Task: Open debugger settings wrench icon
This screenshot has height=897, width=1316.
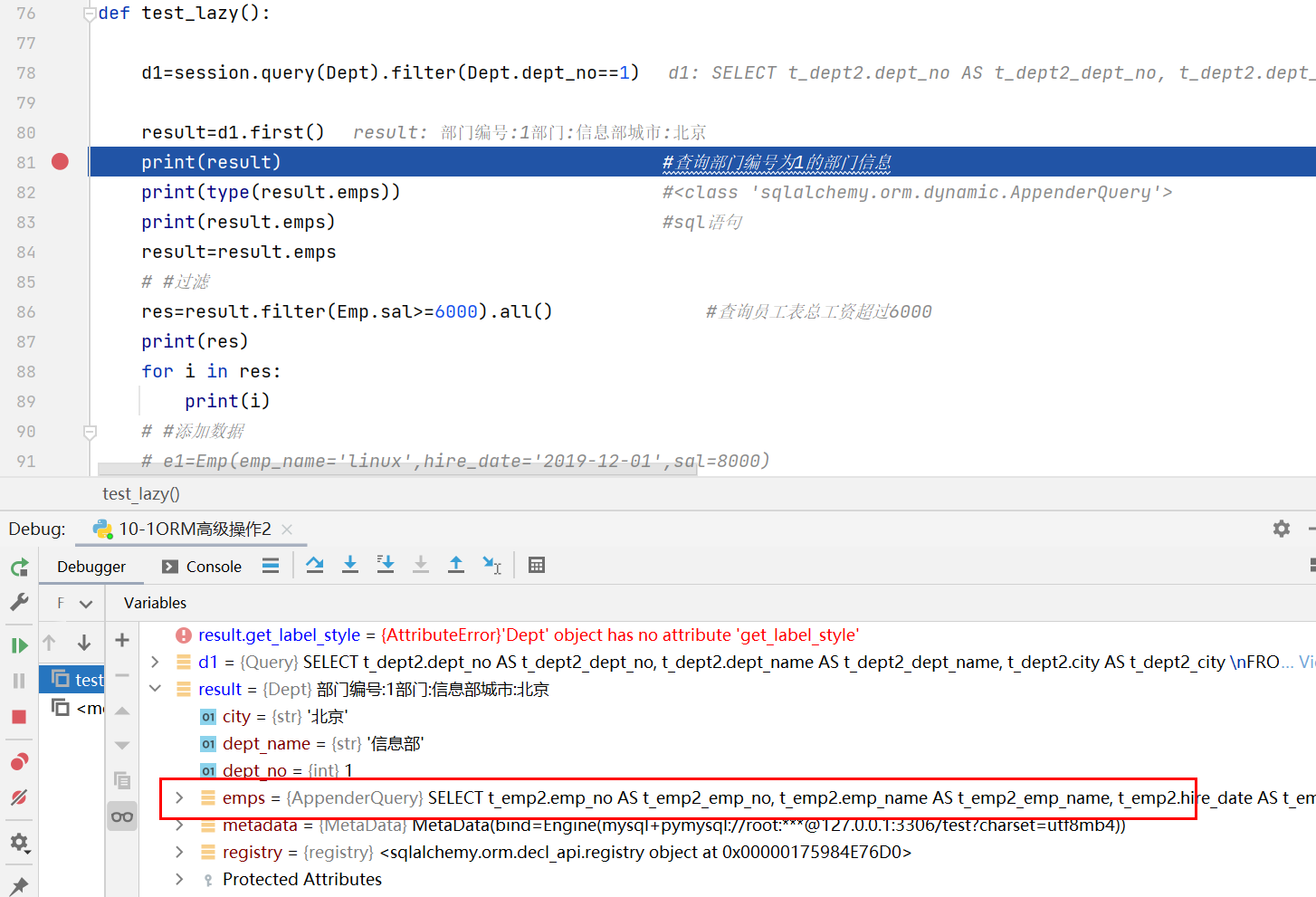Action: (x=19, y=602)
